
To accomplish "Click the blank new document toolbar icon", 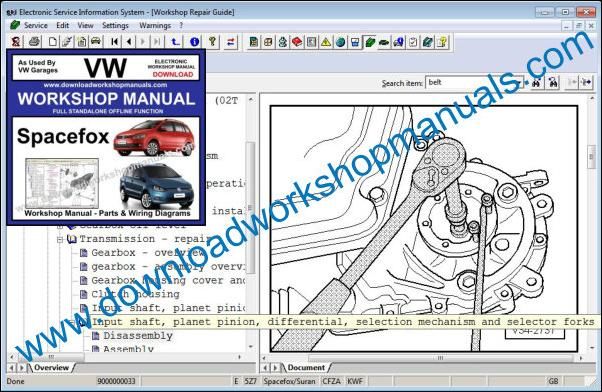I will pyautogui.click(x=53, y=41).
